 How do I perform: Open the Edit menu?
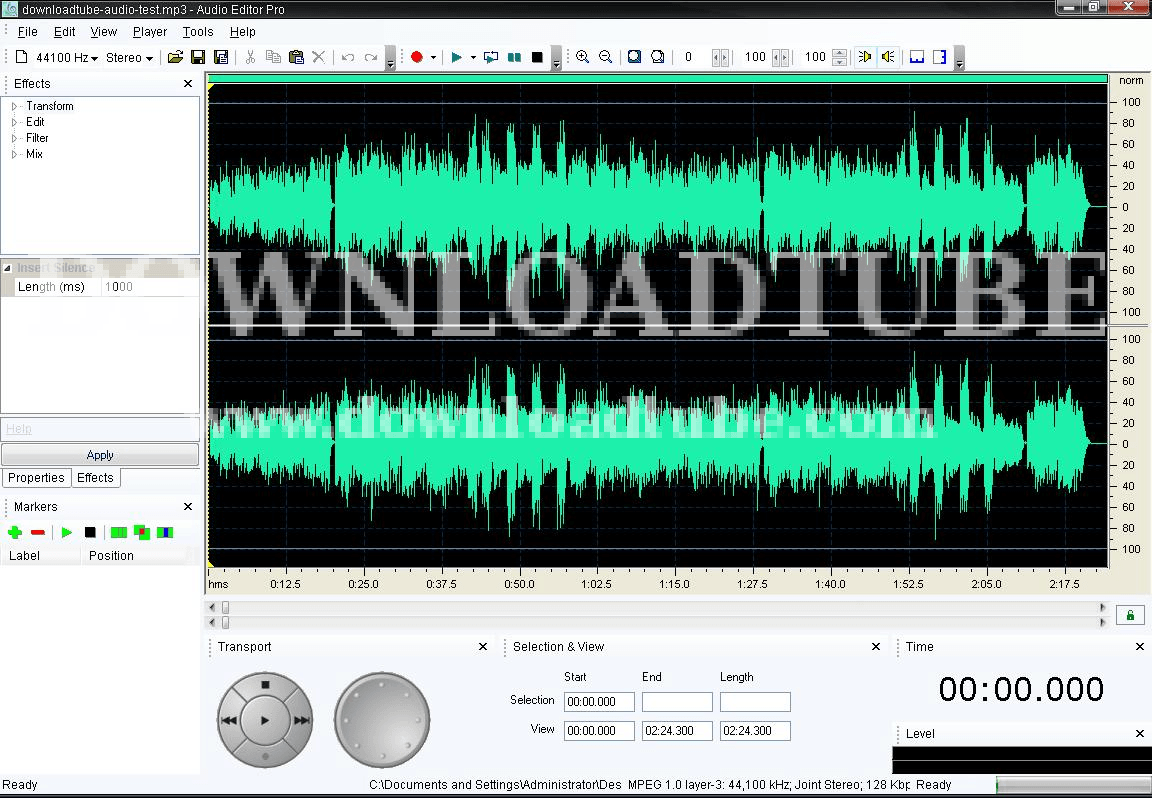(x=65, y=32)
